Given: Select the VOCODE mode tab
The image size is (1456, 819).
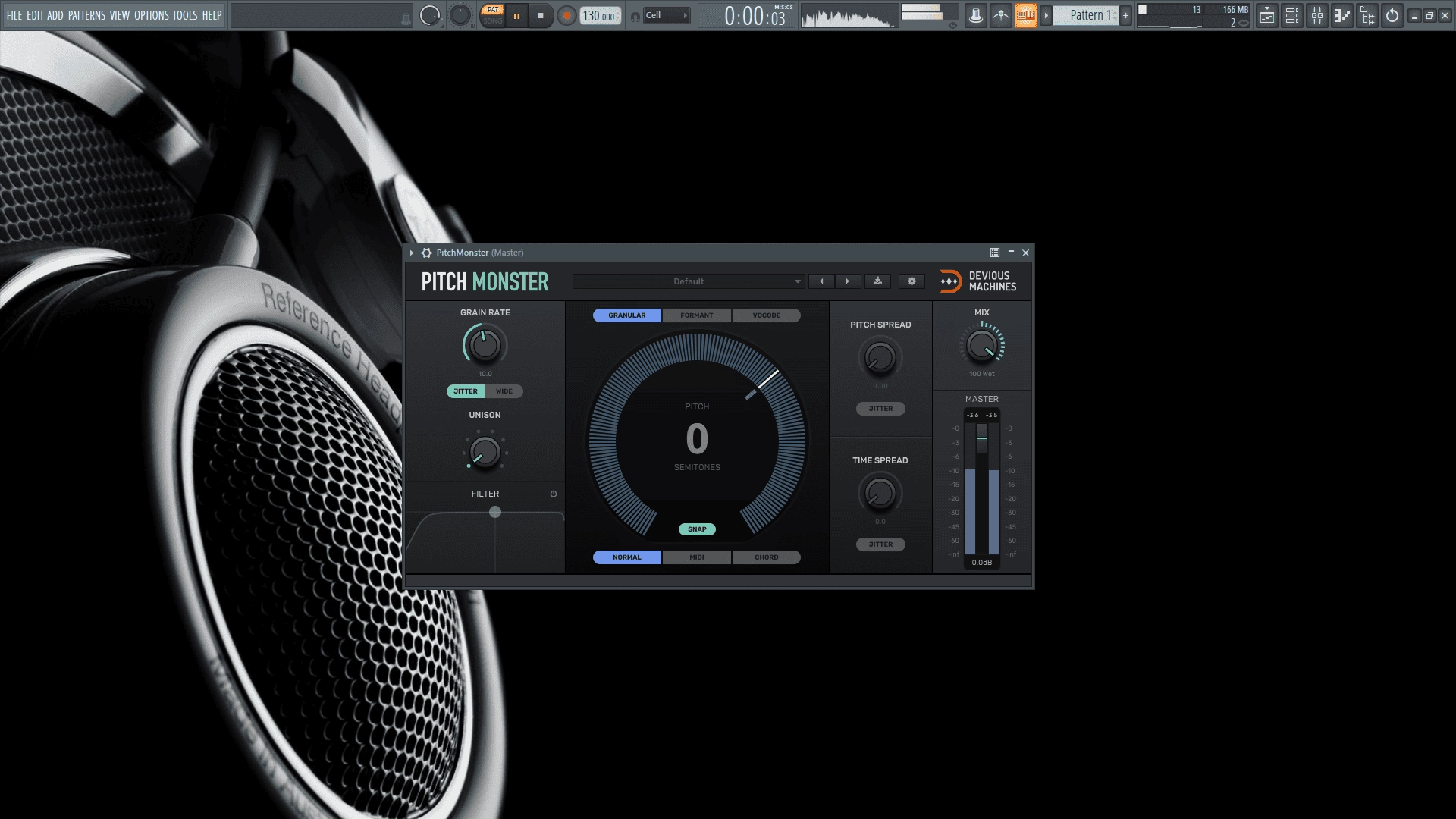Looking at the screenshot, I should (767, 315).
